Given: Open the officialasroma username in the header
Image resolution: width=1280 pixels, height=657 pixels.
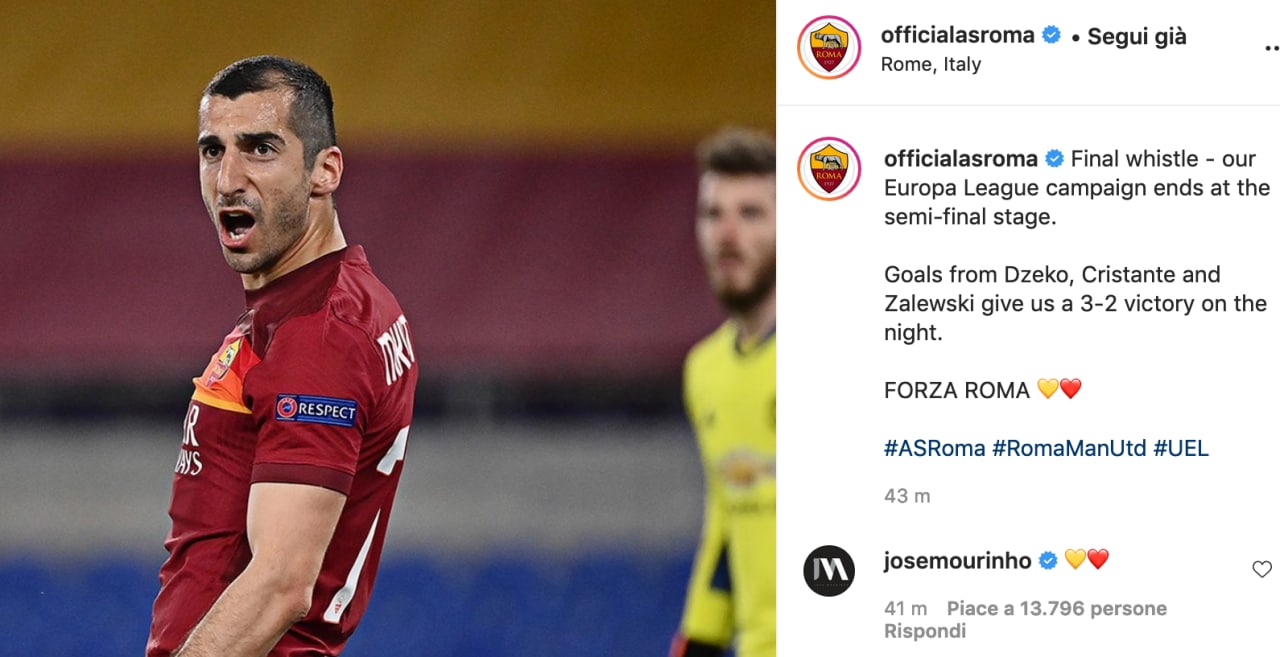Looking at the screenshot, I should (957, 35).
